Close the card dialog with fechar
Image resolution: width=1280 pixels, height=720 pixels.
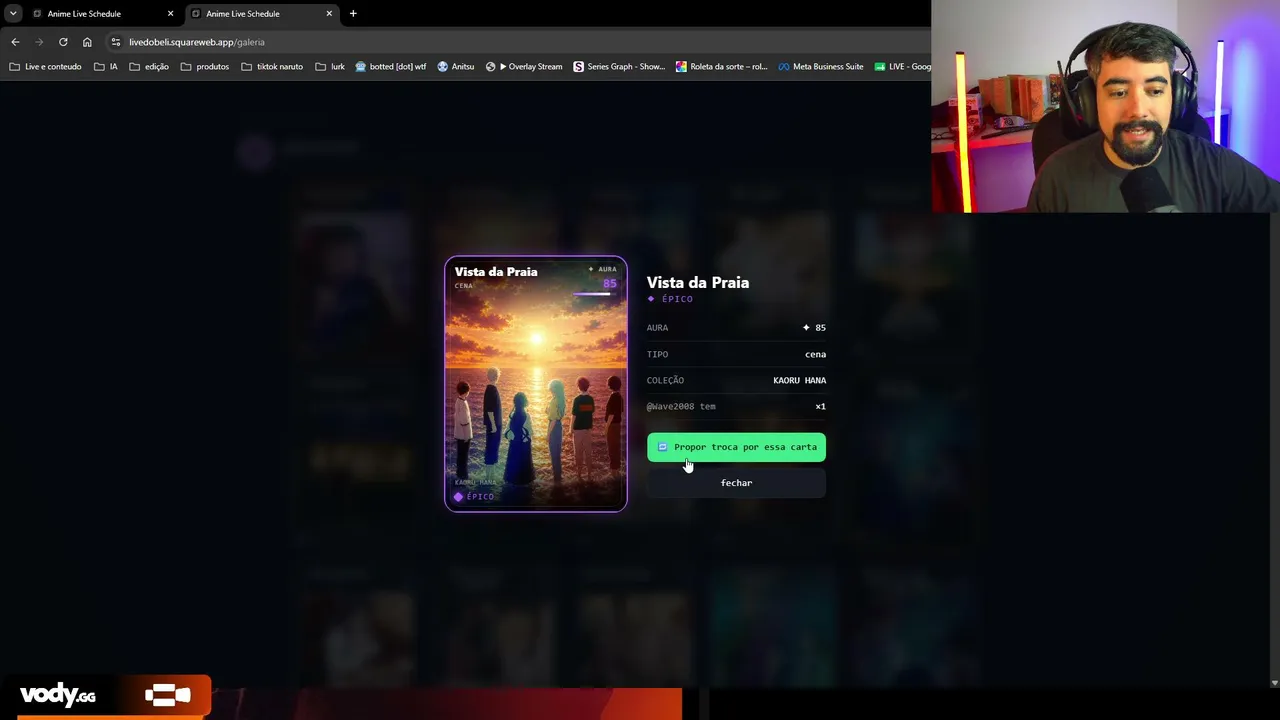tap(736, 483)
